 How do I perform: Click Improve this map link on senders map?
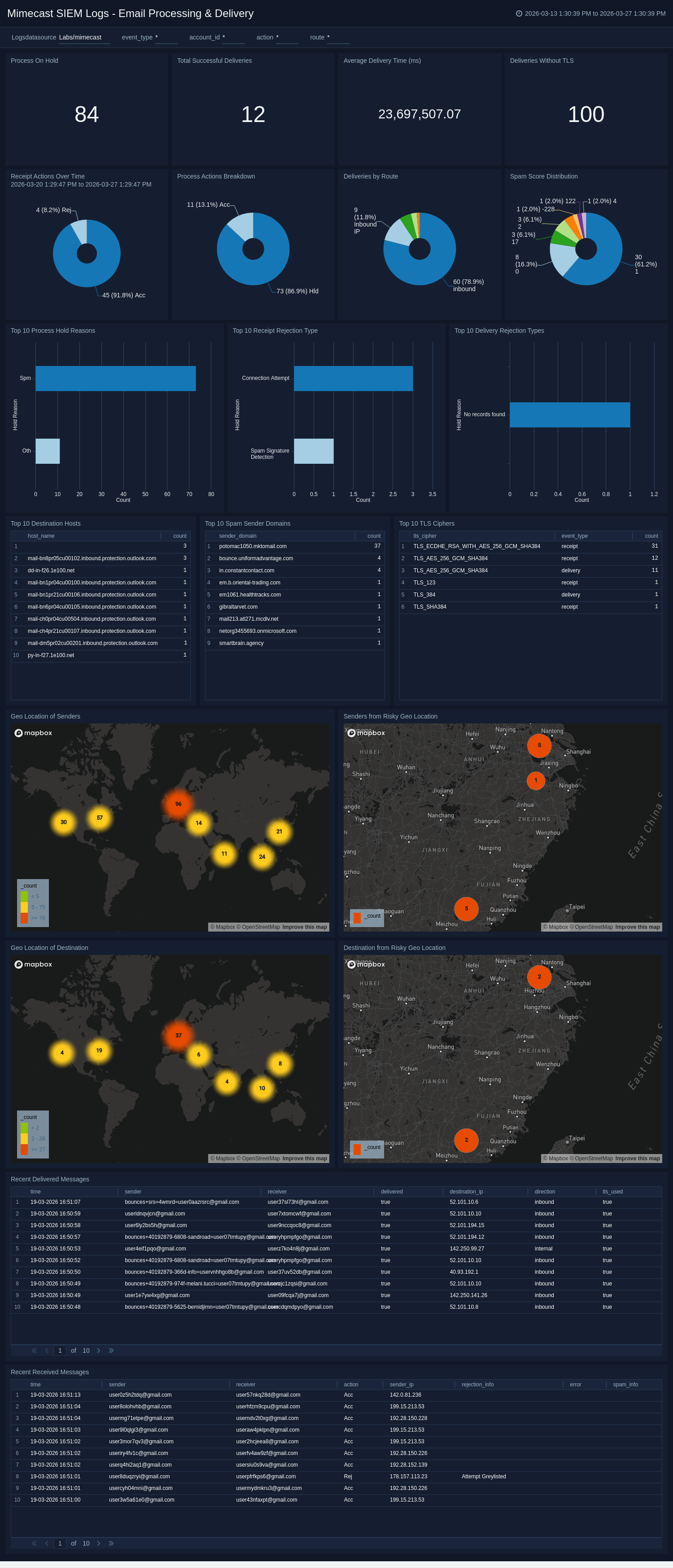pyautogui.click(x=305, y=927)
